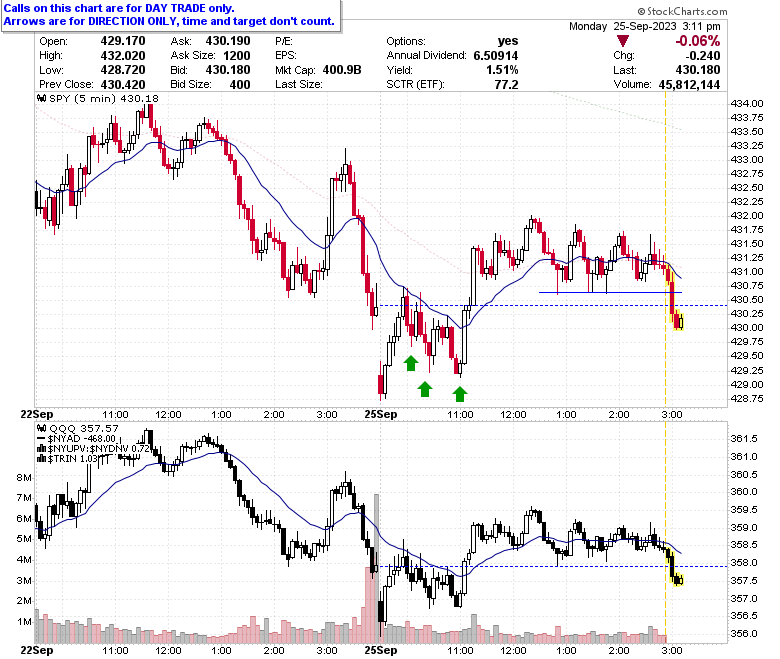Viewport: 780px width, 659px height.
Task: Click the 3M volume axis label
Action: (x=24, y=580)
